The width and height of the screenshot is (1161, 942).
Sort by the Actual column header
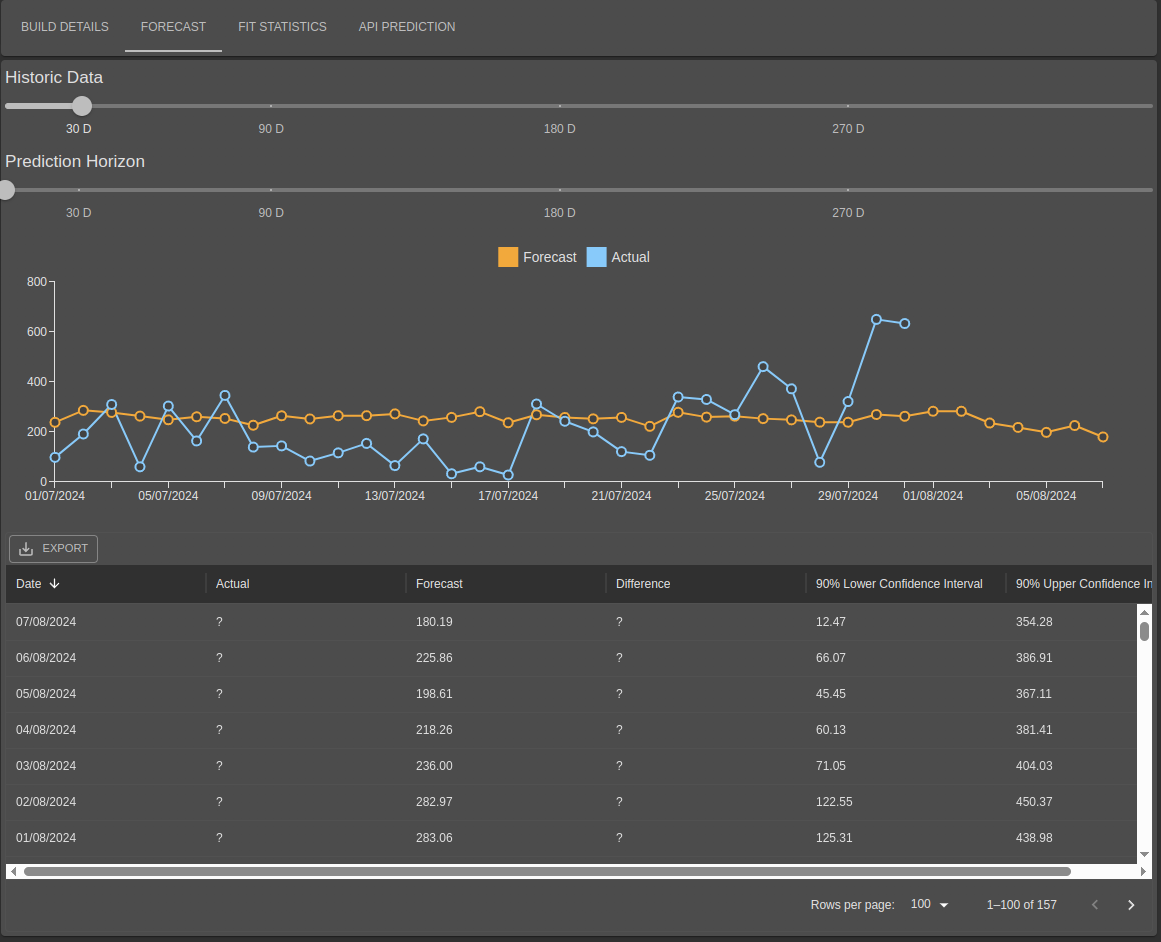pos(306,584)
